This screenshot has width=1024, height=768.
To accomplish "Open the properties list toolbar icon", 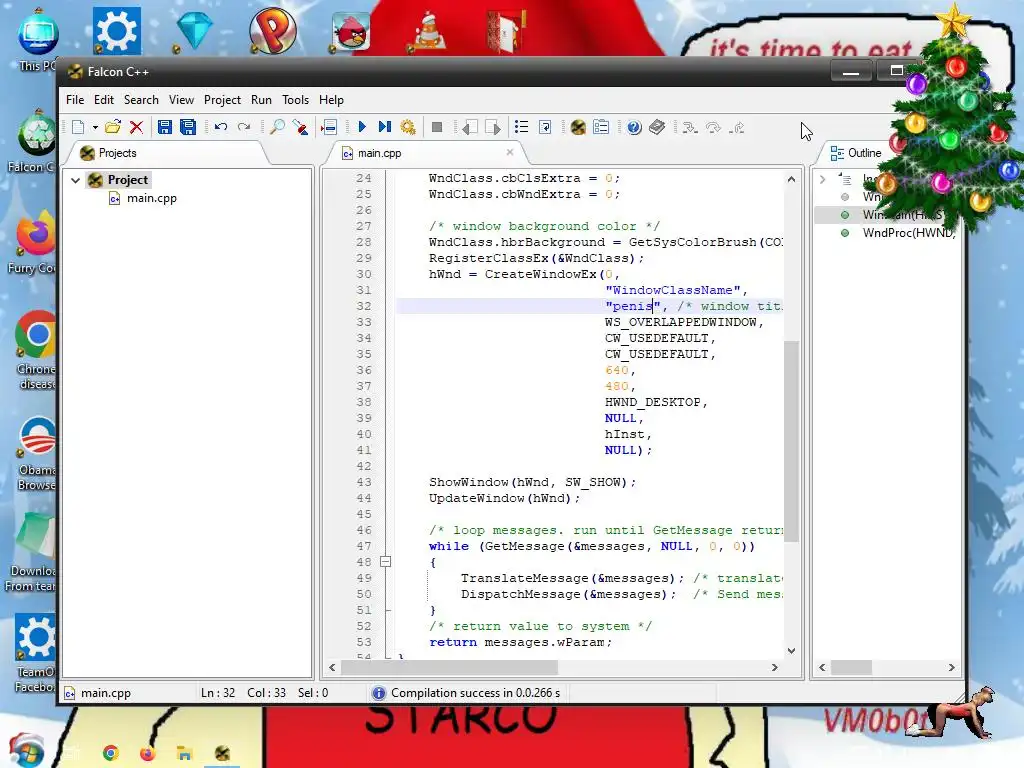I will pos(601,127).
